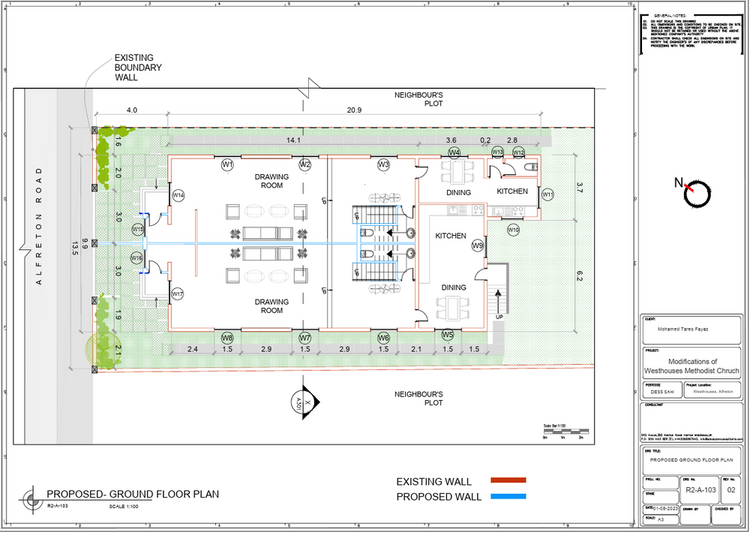The height and width of the screenshot is (533, 750).
Task: Click the drawing number R2-A-103 field
Action: (x=704, y=494)
